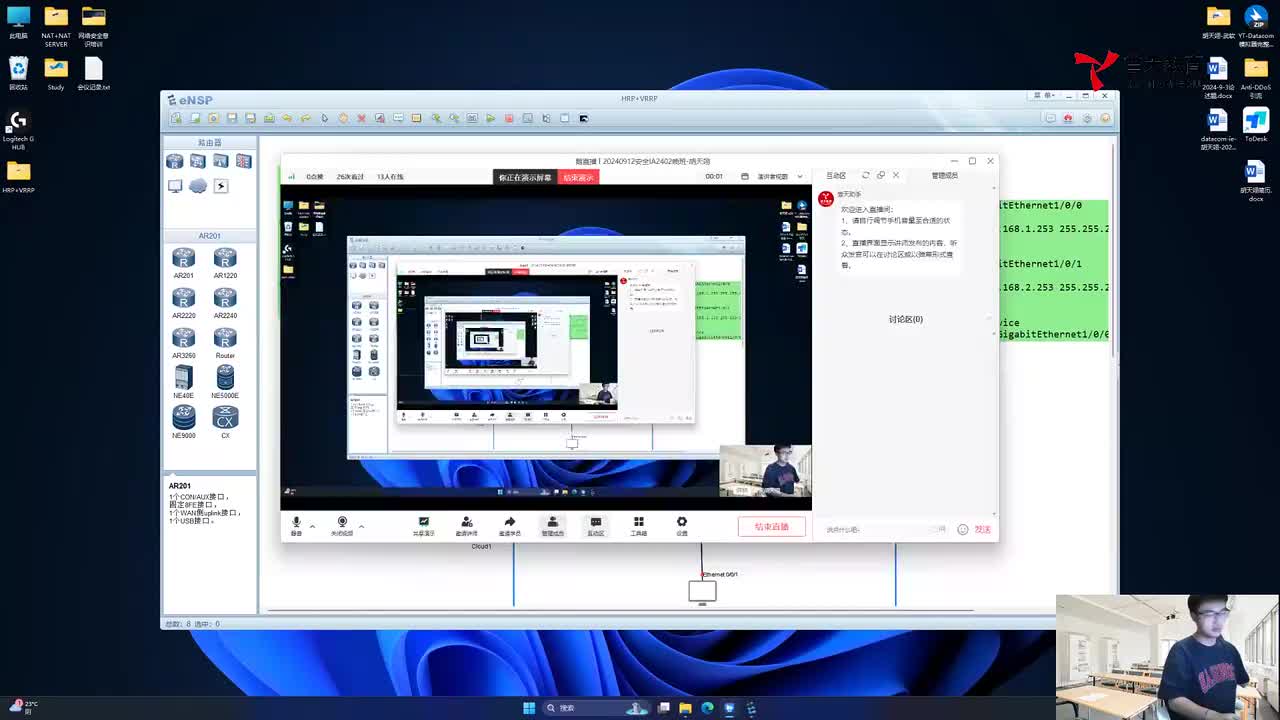Click the taskbar search box

pyautogui.click(x=596, y=708)
